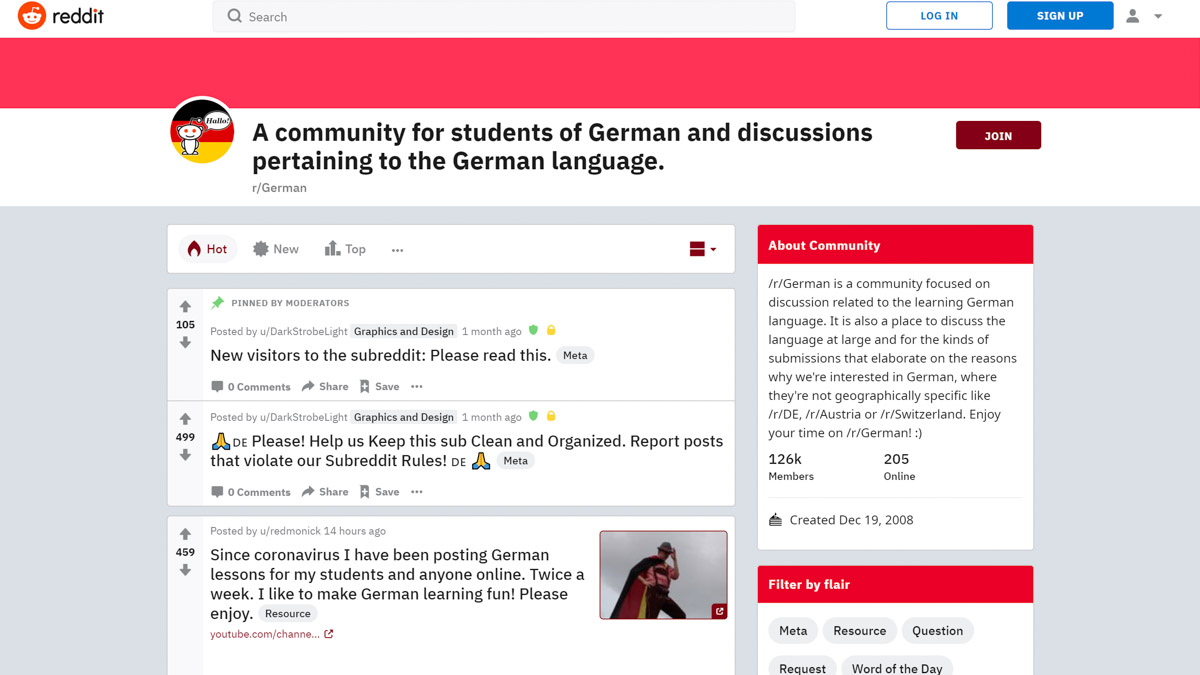Open the r/German community avatar
This screenshot has height=675, width=1200.
click(202, 131)
